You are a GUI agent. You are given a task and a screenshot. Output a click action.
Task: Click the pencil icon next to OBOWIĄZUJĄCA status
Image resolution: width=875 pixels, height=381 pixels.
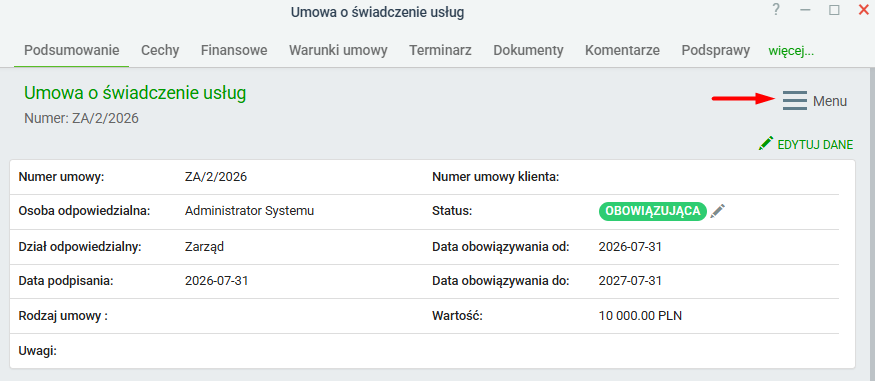pos(718,211)
